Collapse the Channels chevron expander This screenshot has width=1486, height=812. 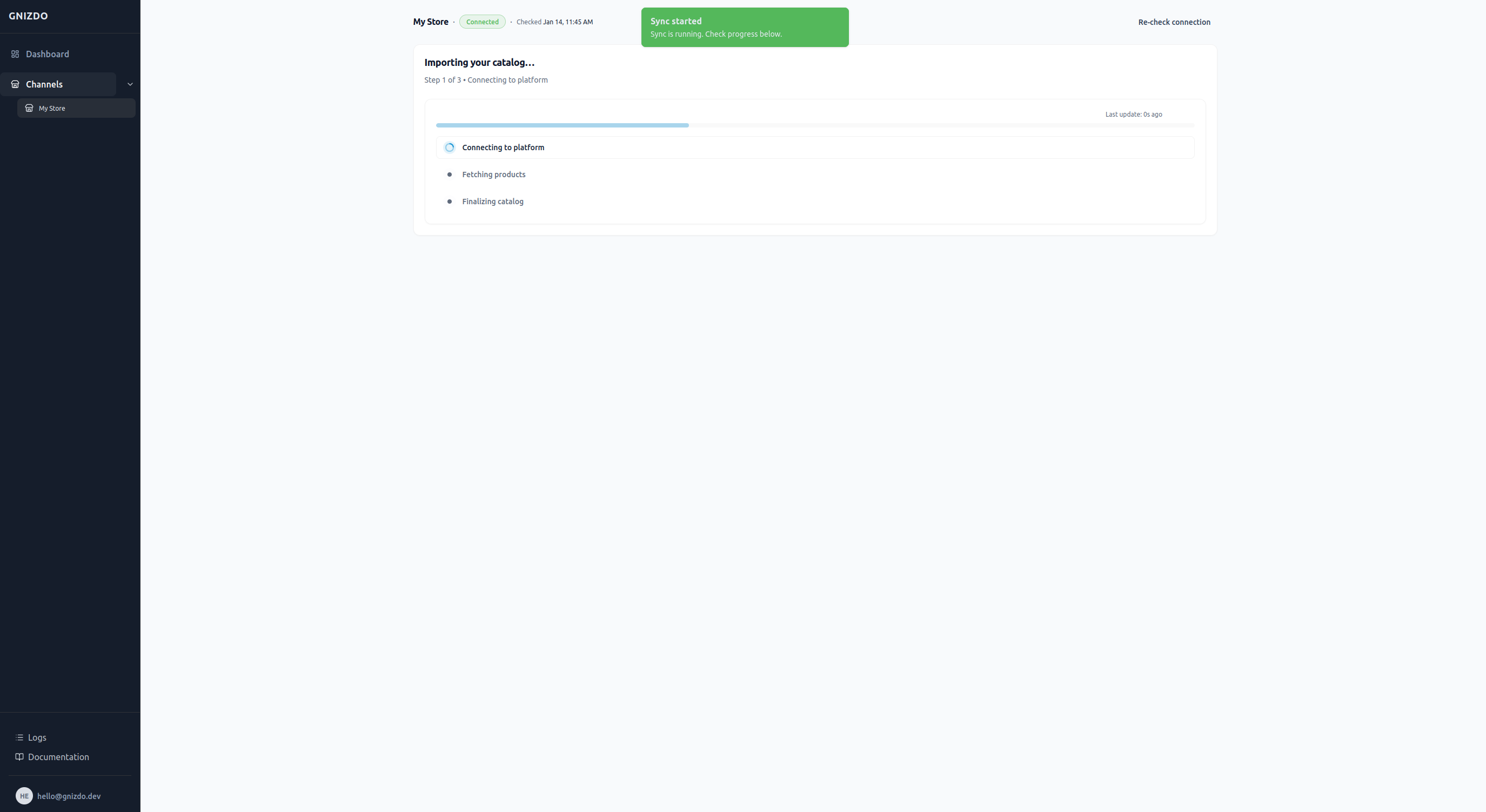coord(130,84)
